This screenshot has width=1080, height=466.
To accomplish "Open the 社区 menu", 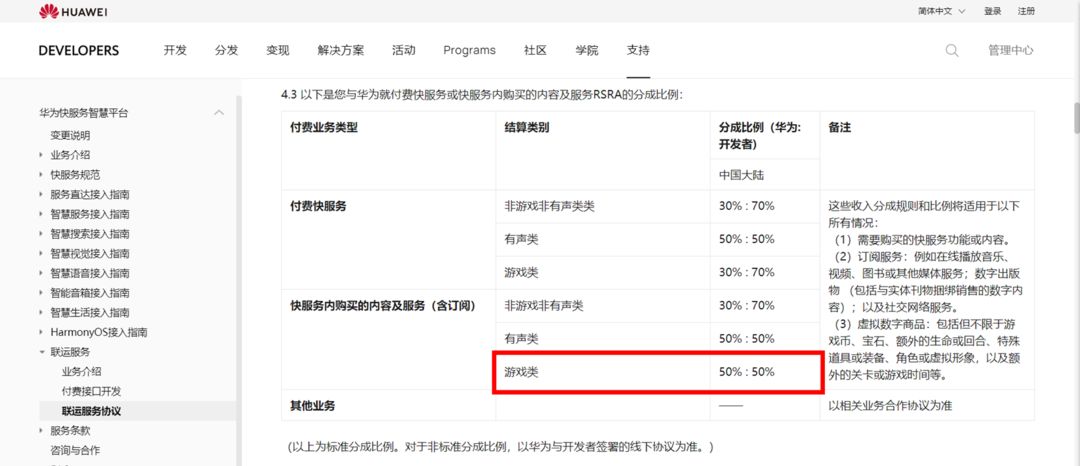I will (x=535, y=50).
